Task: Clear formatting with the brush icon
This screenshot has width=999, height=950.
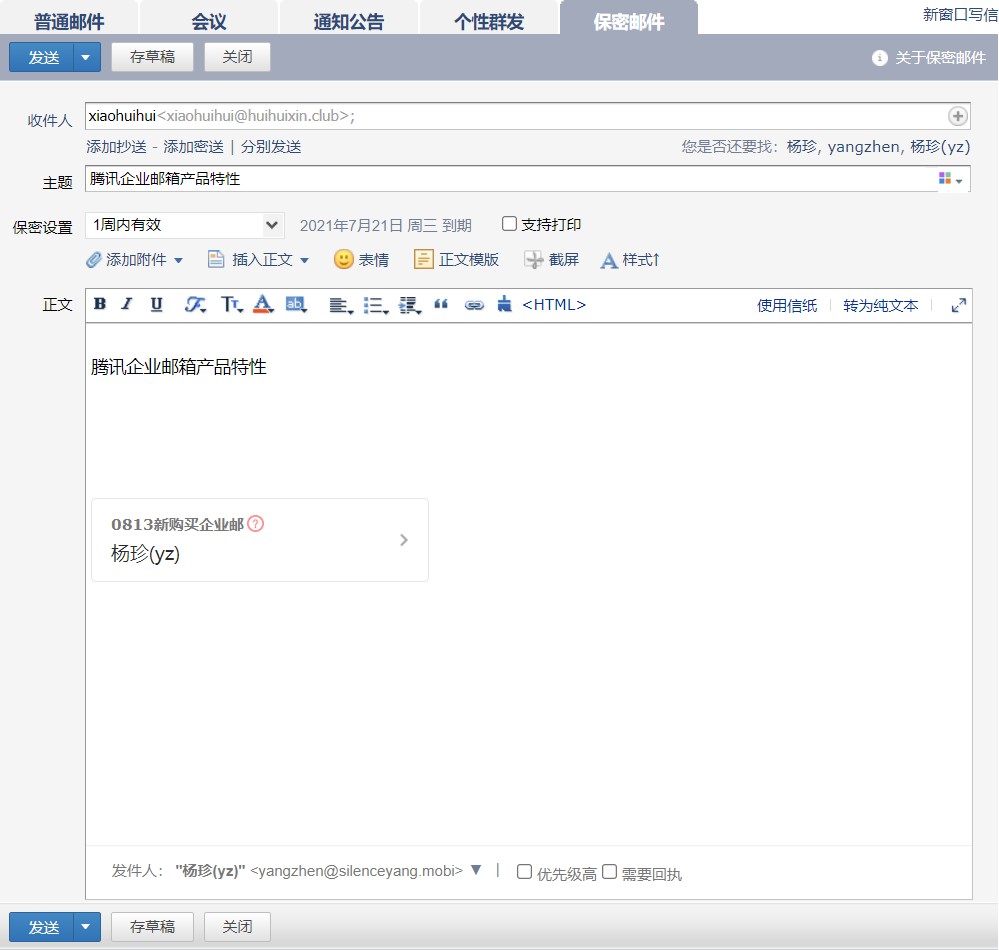Action: pyautogui.click(x=504, y=304)
